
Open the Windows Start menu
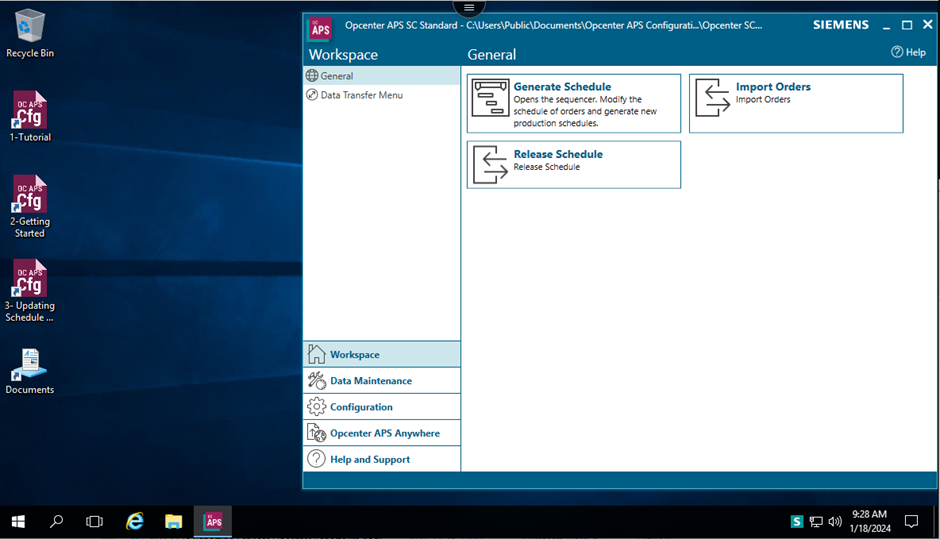coord(18,521)
